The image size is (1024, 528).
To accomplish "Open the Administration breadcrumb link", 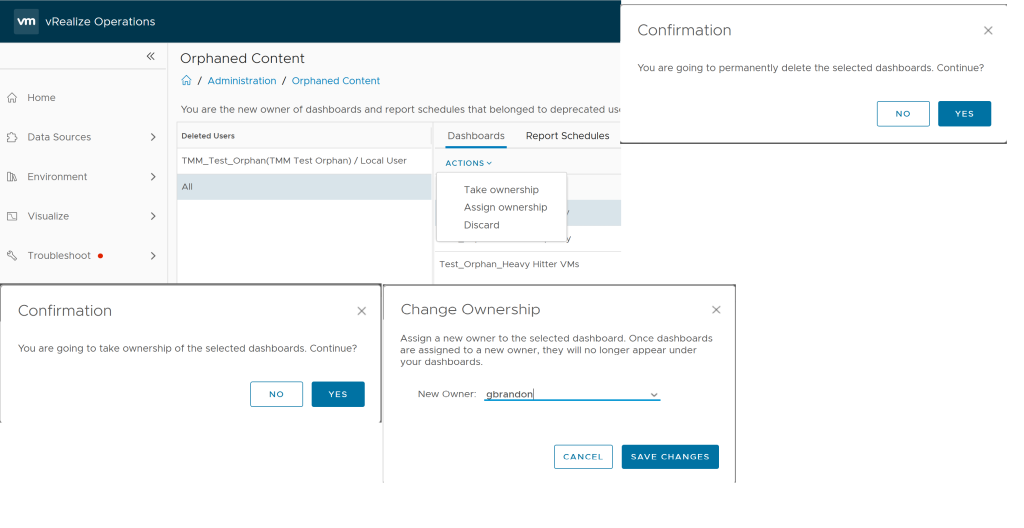I will [x=242, y=81].
